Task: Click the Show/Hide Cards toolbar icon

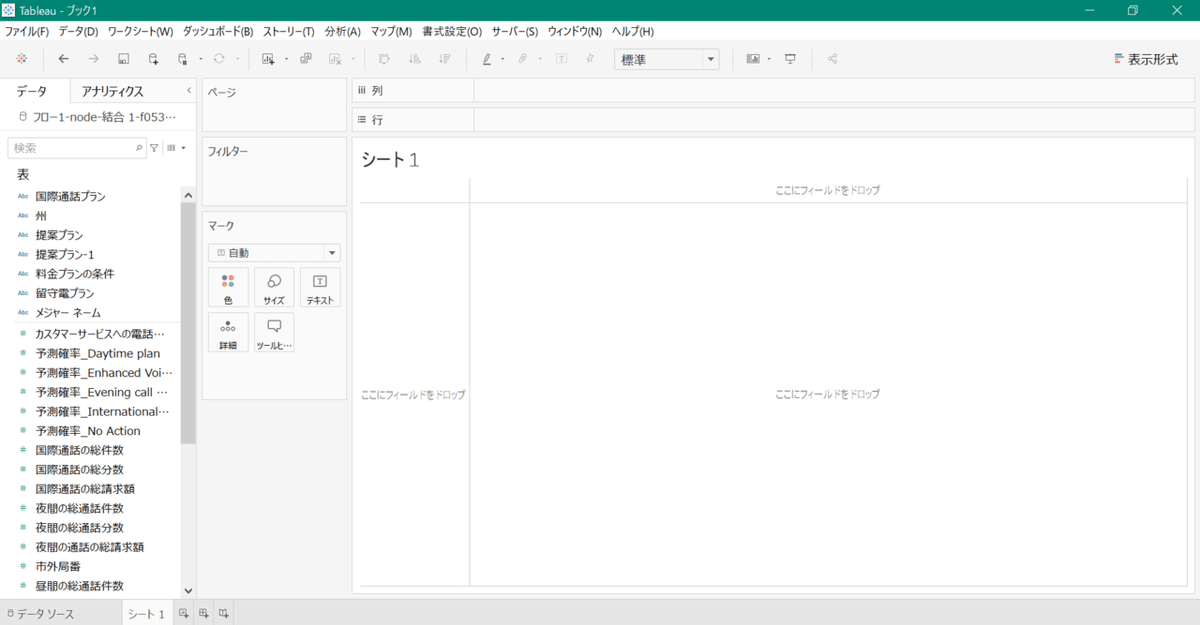Action: pos(753,59)
